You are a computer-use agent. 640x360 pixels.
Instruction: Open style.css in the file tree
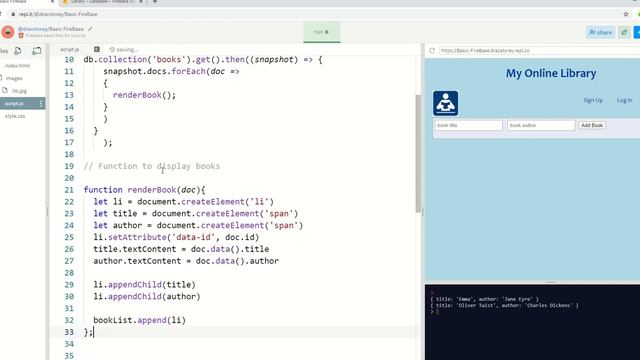click(15, 116)
